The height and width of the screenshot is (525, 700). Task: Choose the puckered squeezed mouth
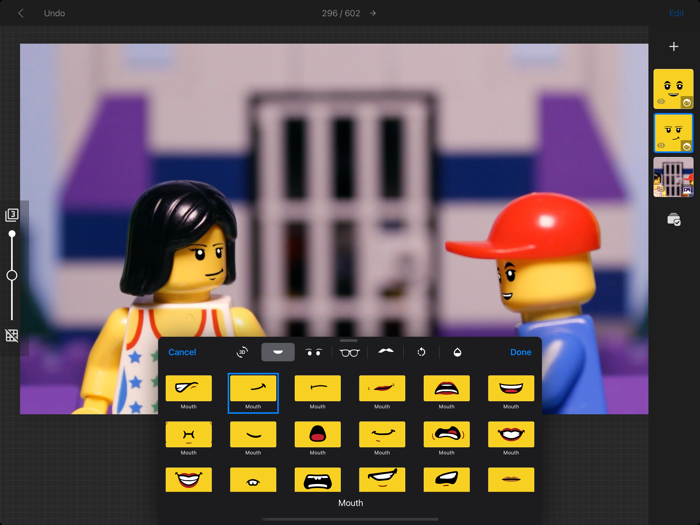(188, 434)
